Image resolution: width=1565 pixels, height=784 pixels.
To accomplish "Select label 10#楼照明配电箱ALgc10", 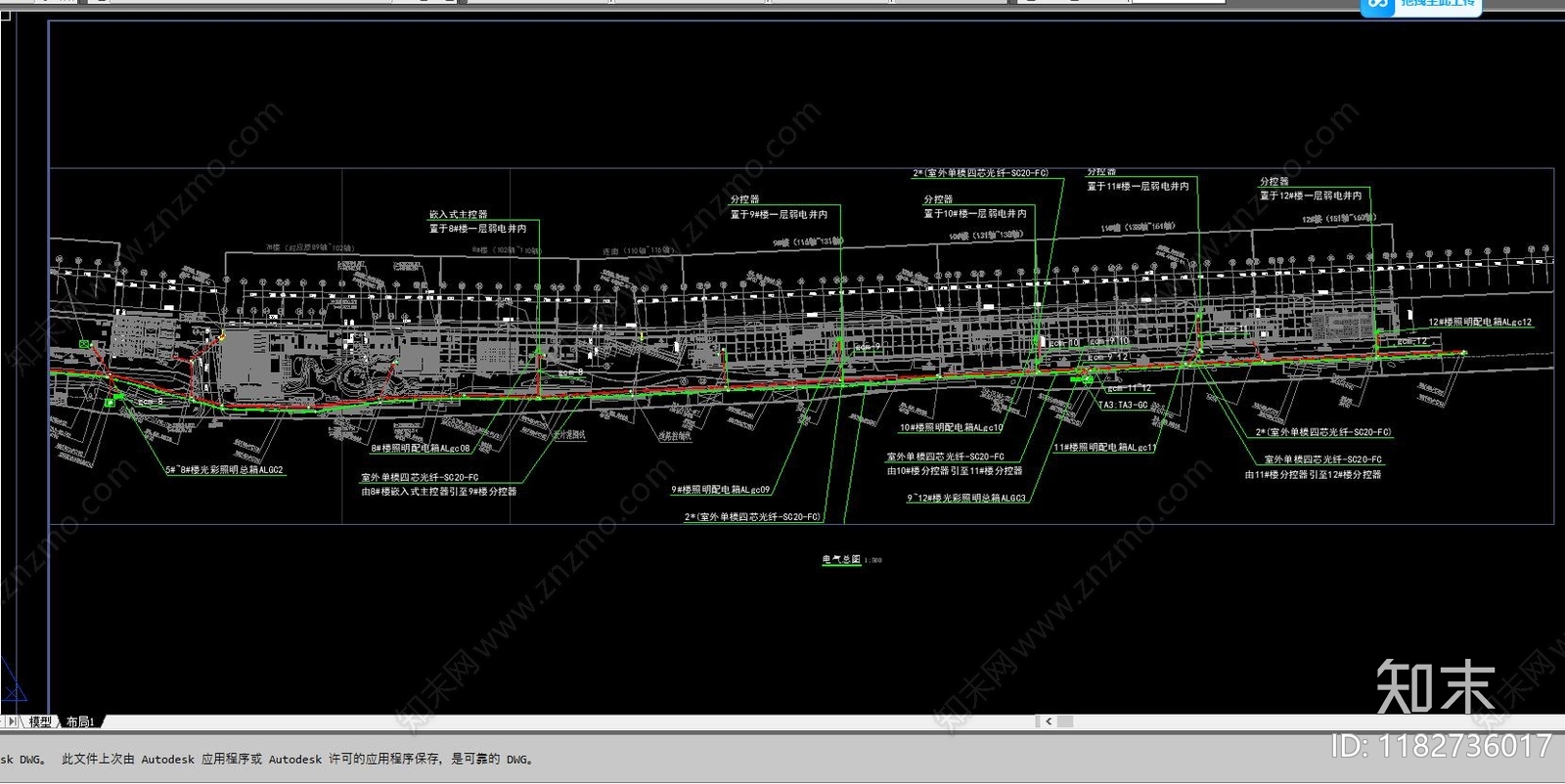I will point(952,427).
